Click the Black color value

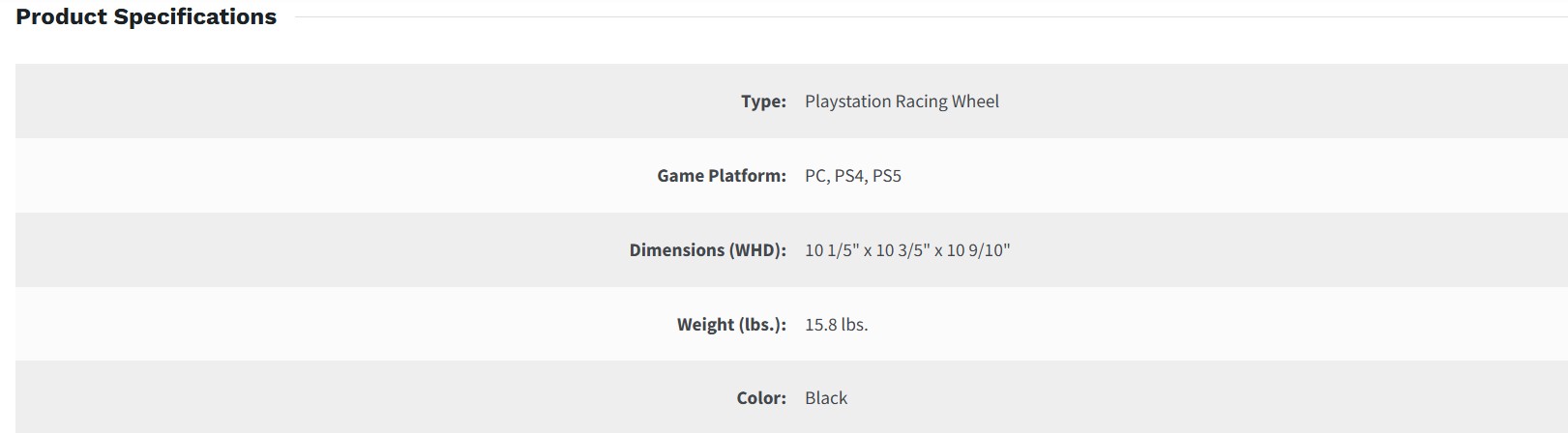tap(826, 398)
